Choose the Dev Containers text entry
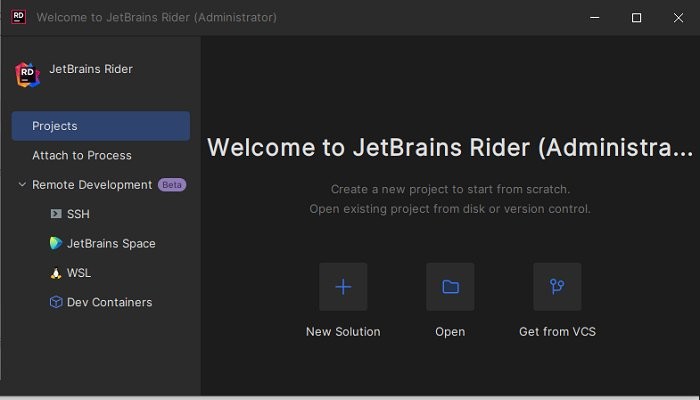This screenshot has width=700, height=400. 109,302
